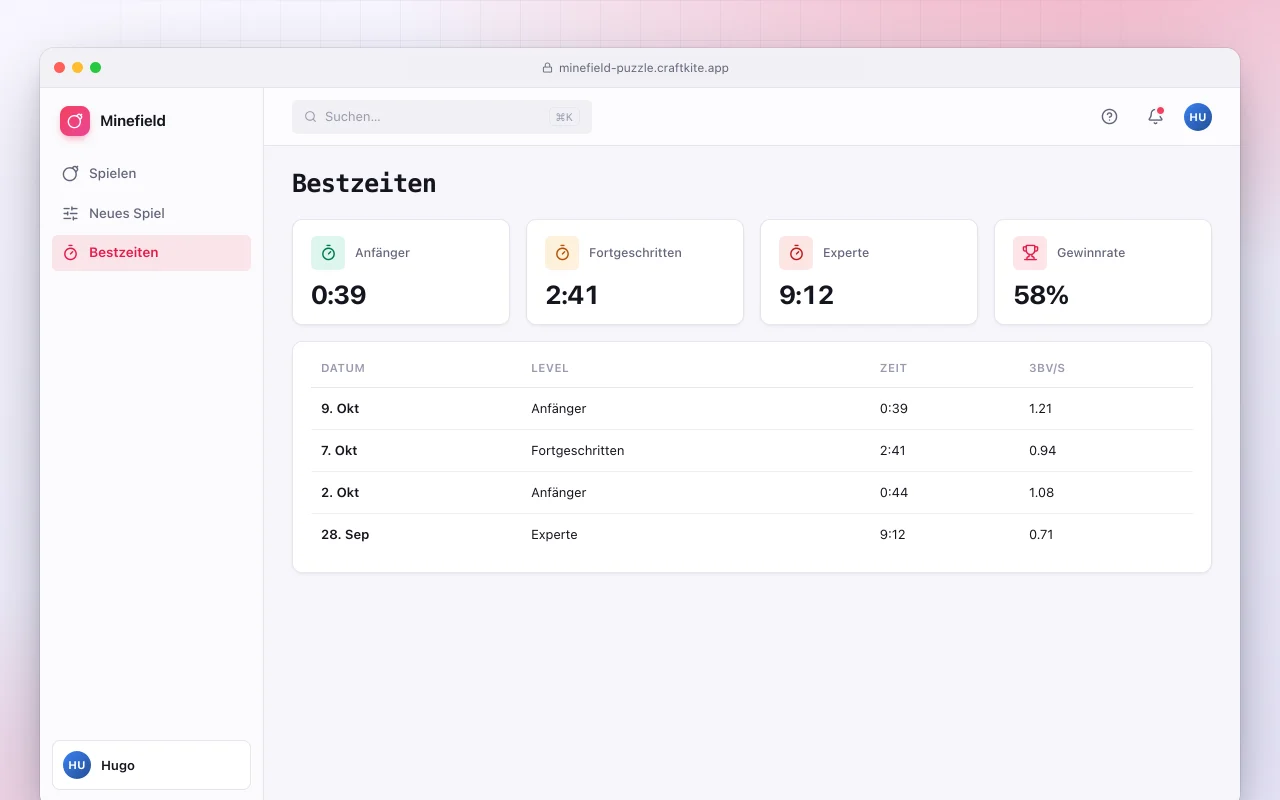1280x800 pixels.
Task: Click the ⌘K shortcut badge
Action: 564,117
